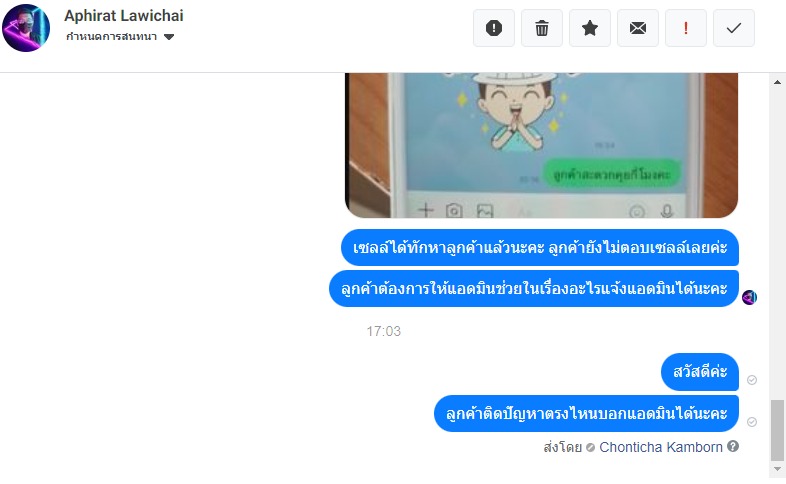This screenshot has width=786, height=484.
Task: Open the กำหนดการสนทนา assignment menu label
Action: 111,37
